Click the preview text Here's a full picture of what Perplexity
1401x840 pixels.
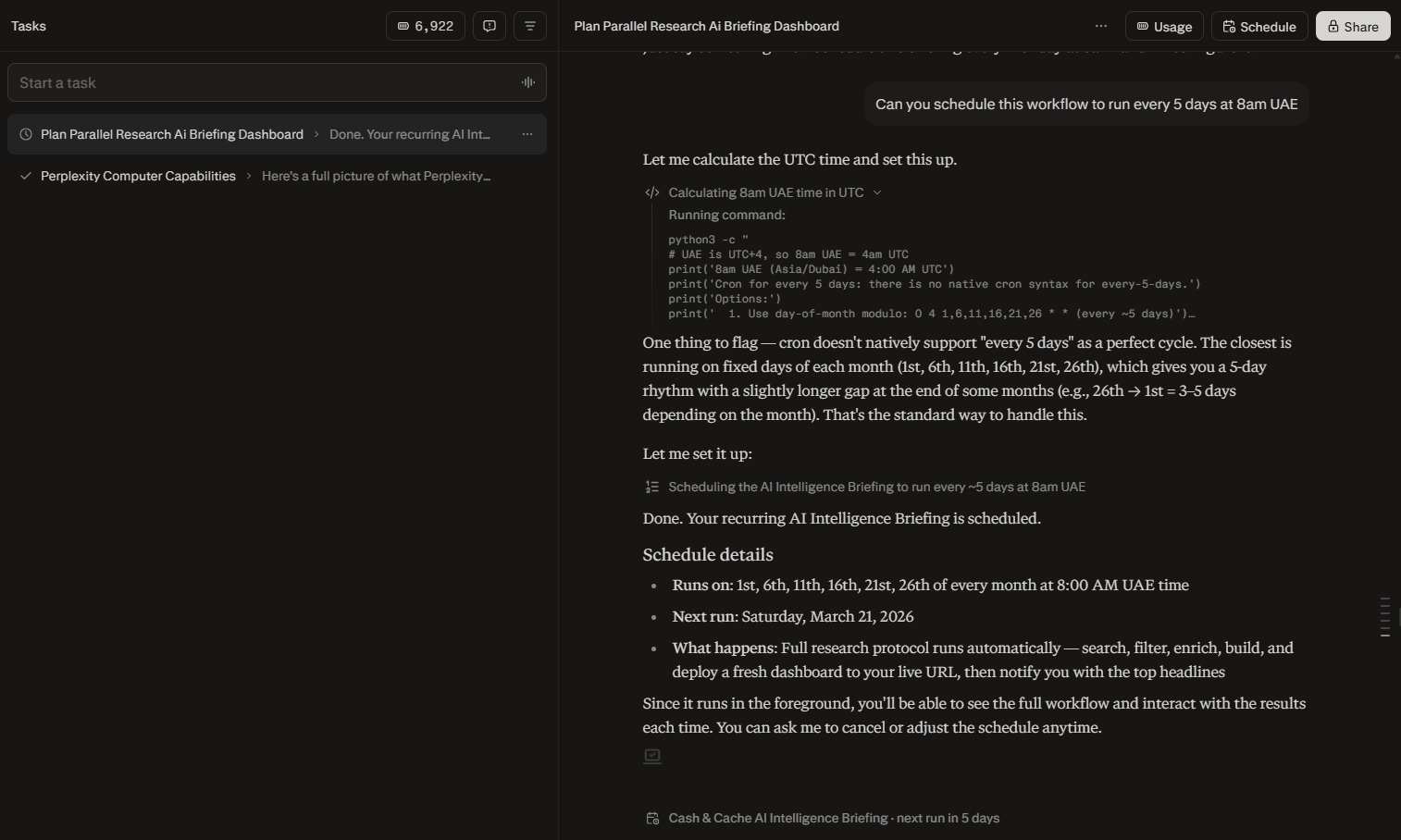click(x=377, y=176)
